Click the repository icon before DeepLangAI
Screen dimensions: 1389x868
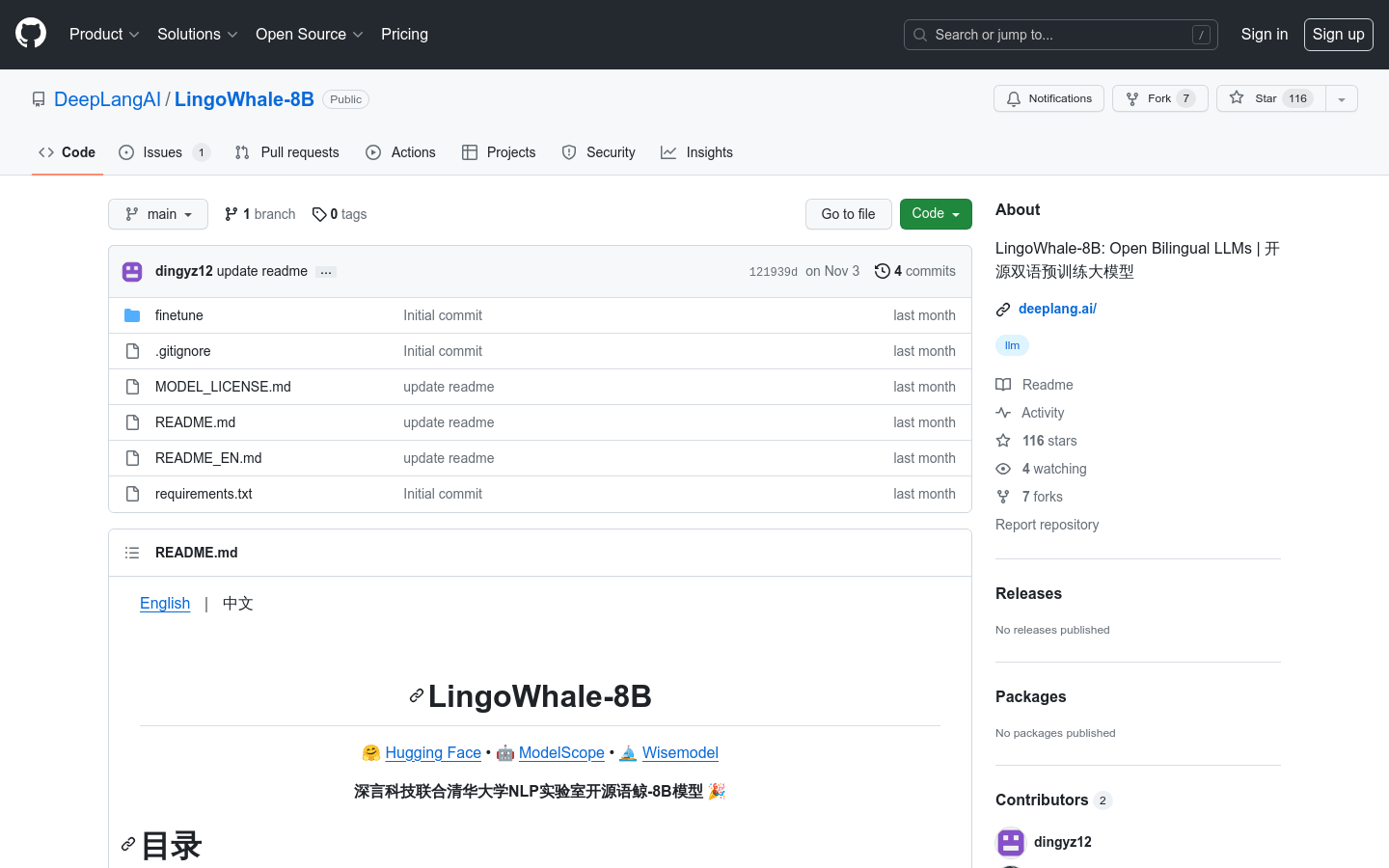coord(39,99)
